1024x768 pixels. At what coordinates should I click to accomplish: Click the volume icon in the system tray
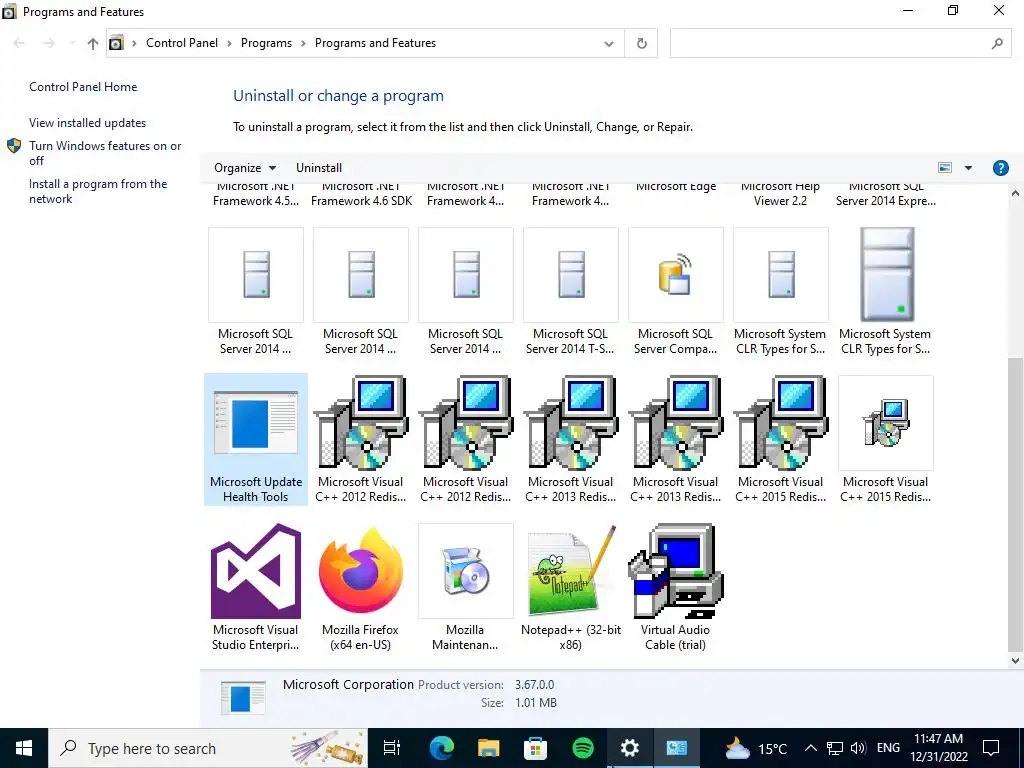pyautogui.click(x=859, y=748)
